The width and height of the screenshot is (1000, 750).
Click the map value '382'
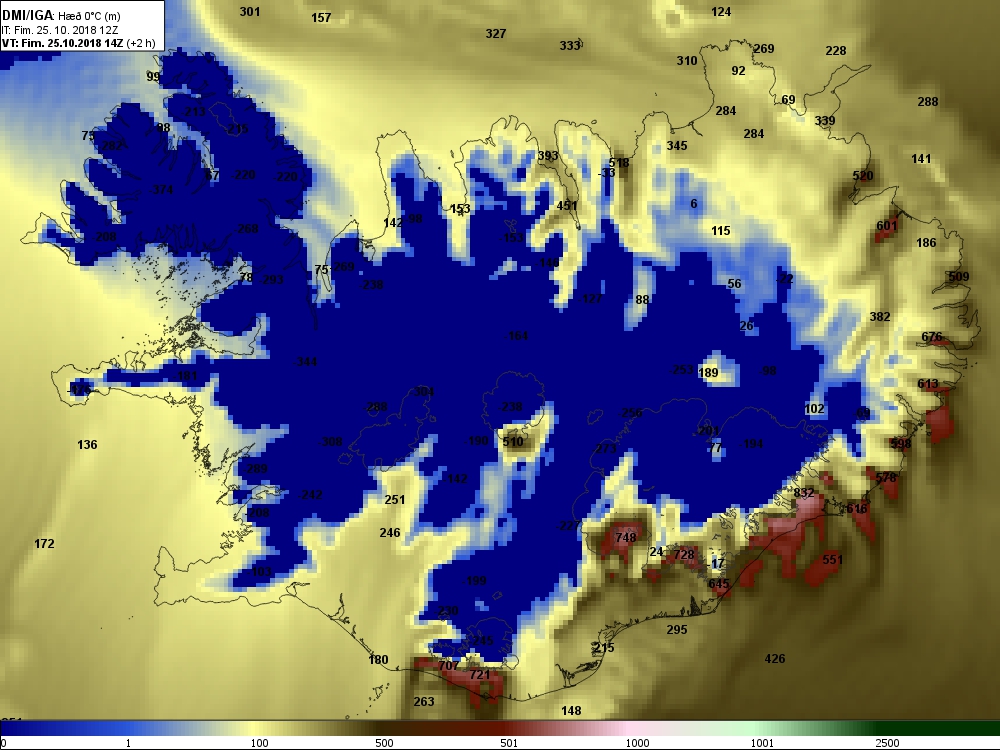pyautogui.click(x=880, y=316)
